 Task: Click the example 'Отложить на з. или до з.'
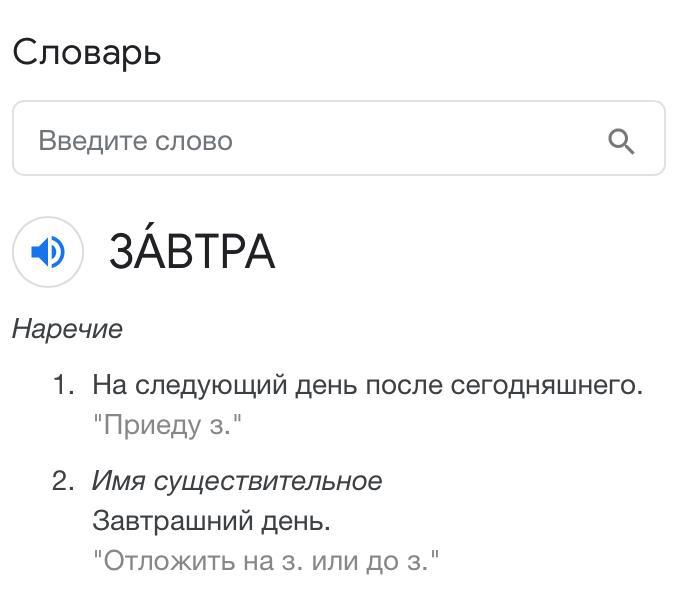click(266, 560)
